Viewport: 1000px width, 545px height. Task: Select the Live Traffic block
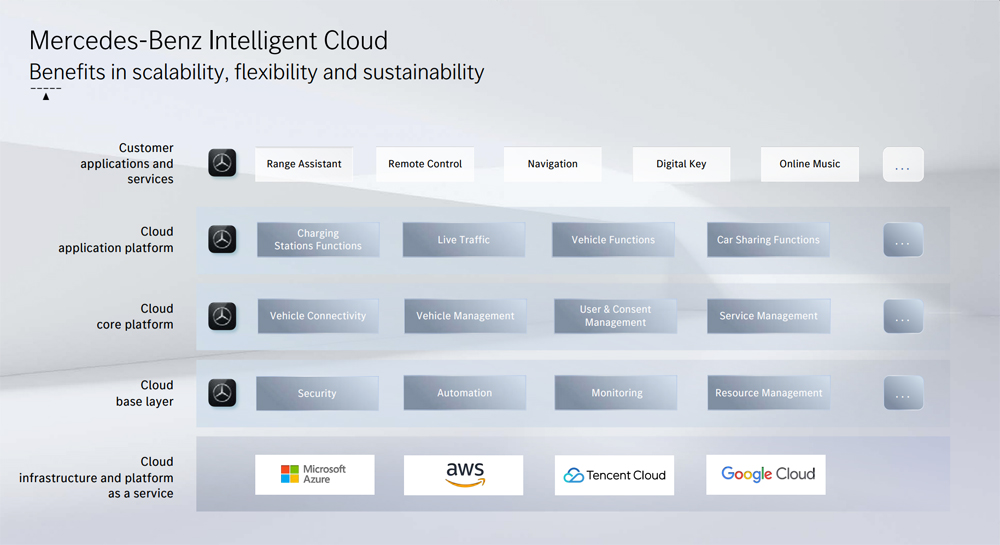point(464,240)
